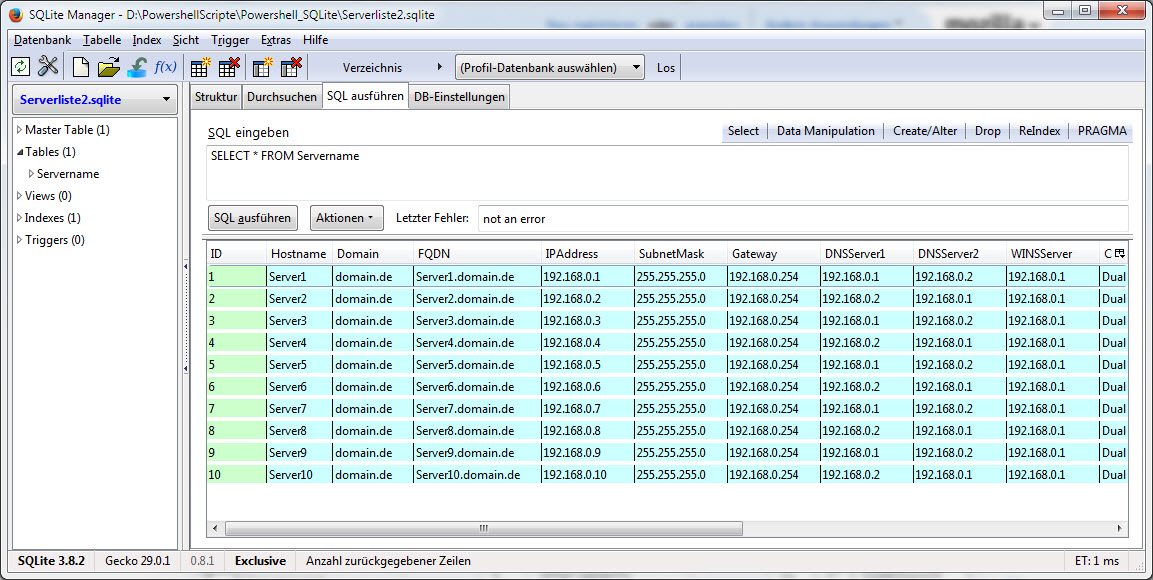Click the Refresh database toolbar icon

(21, 67)
